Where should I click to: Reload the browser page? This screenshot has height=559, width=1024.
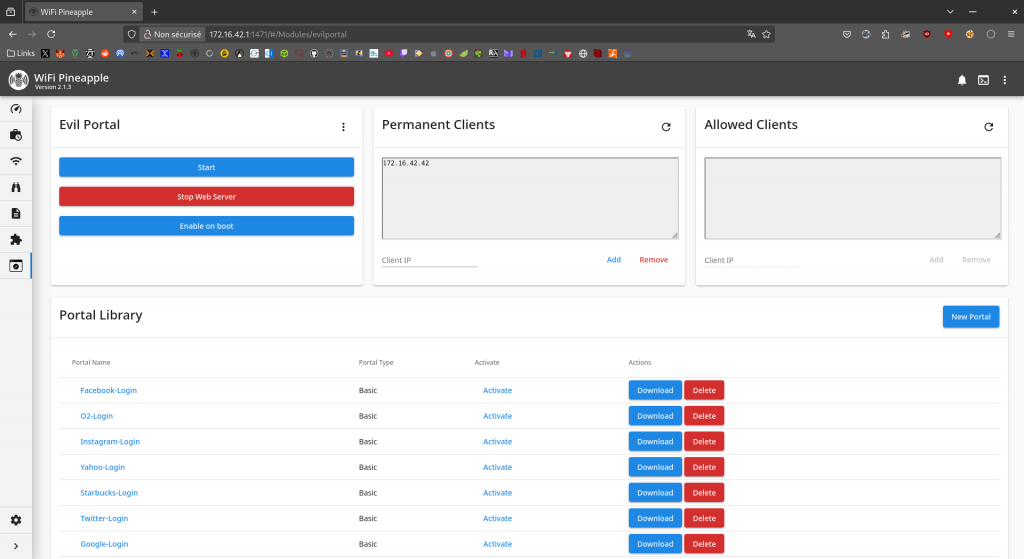tap(51, 34)
